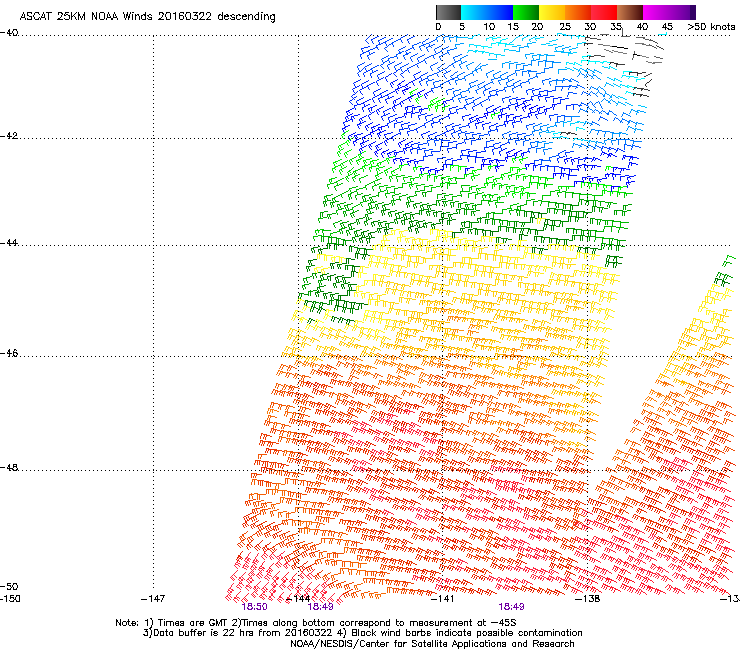
Task: Select the '10' label under the color bar
Action: (x=489, y=26)
